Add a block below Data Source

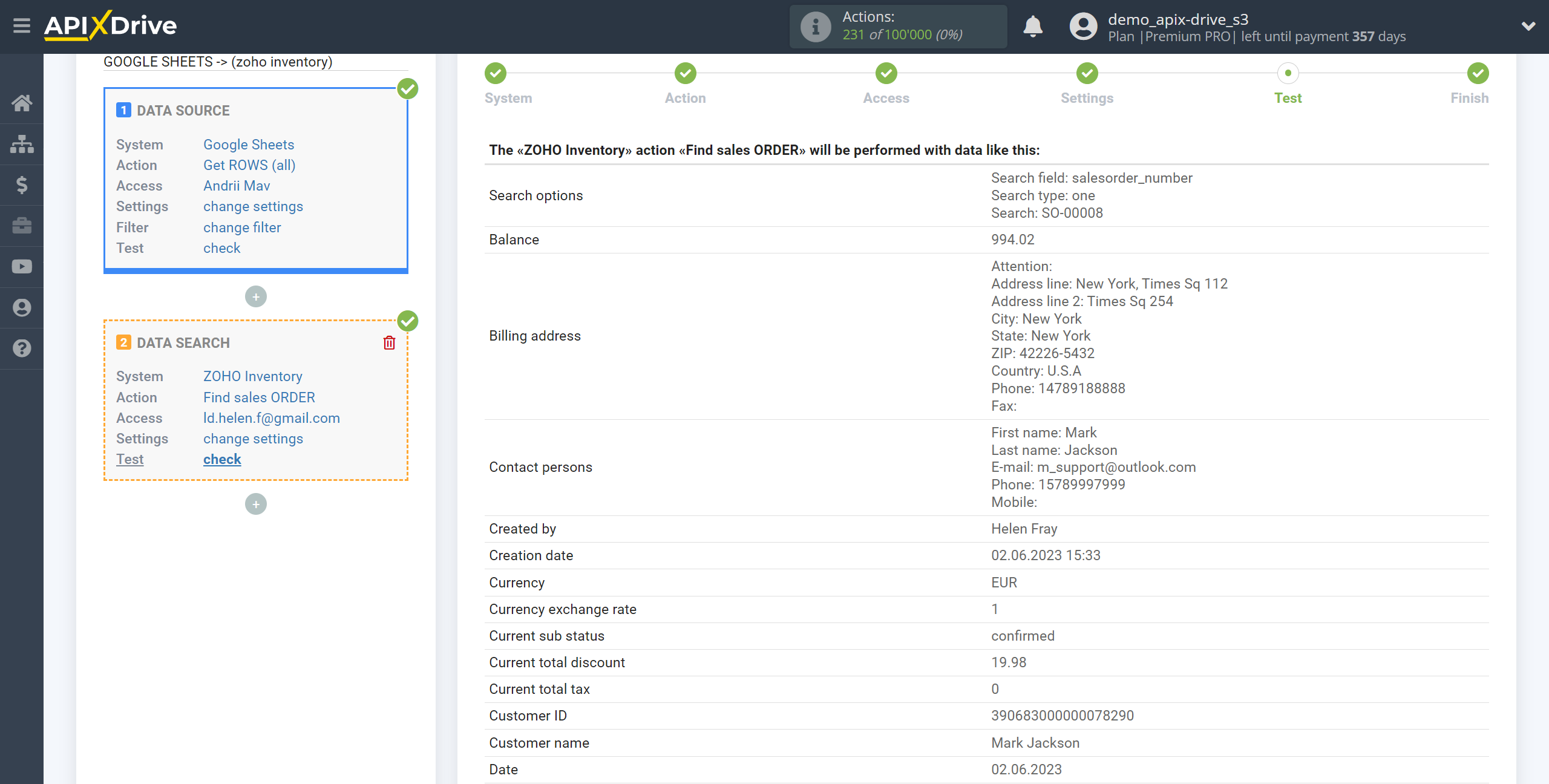(256, 296)
